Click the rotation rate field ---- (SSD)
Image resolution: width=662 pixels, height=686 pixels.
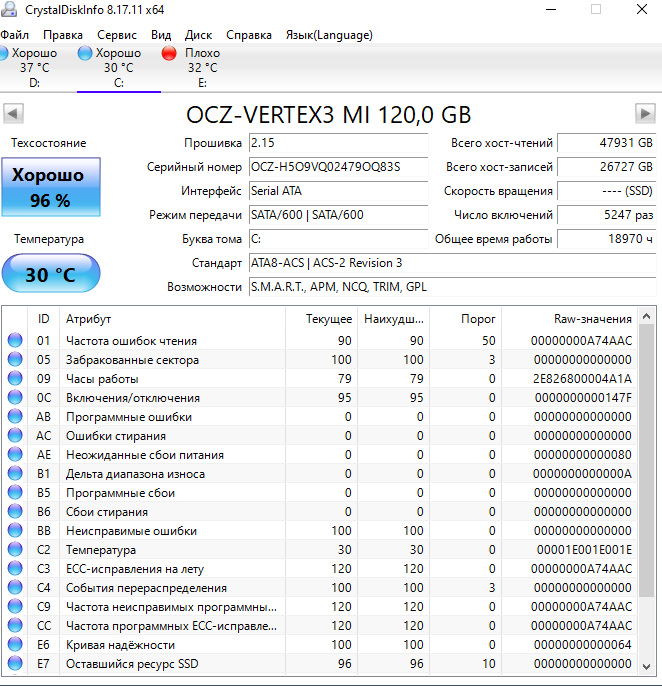coord(606,191)
